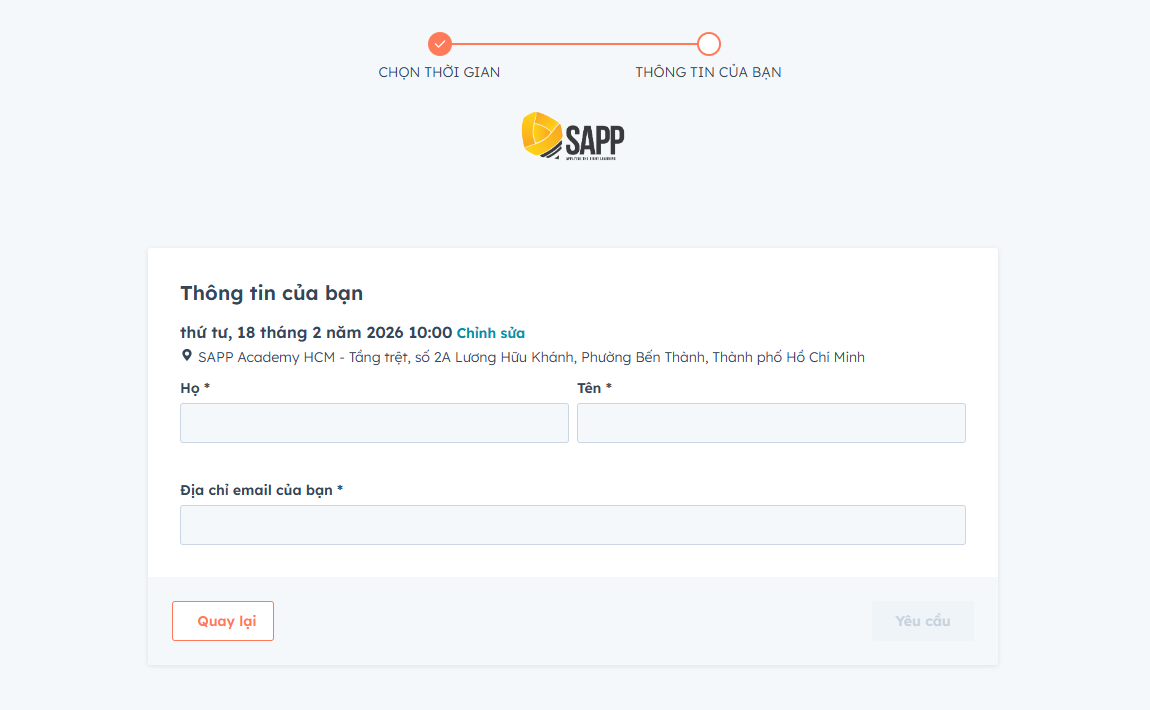Click the appointment date and time text
This screenshot has height=710, width=1150.
(316, 333)
